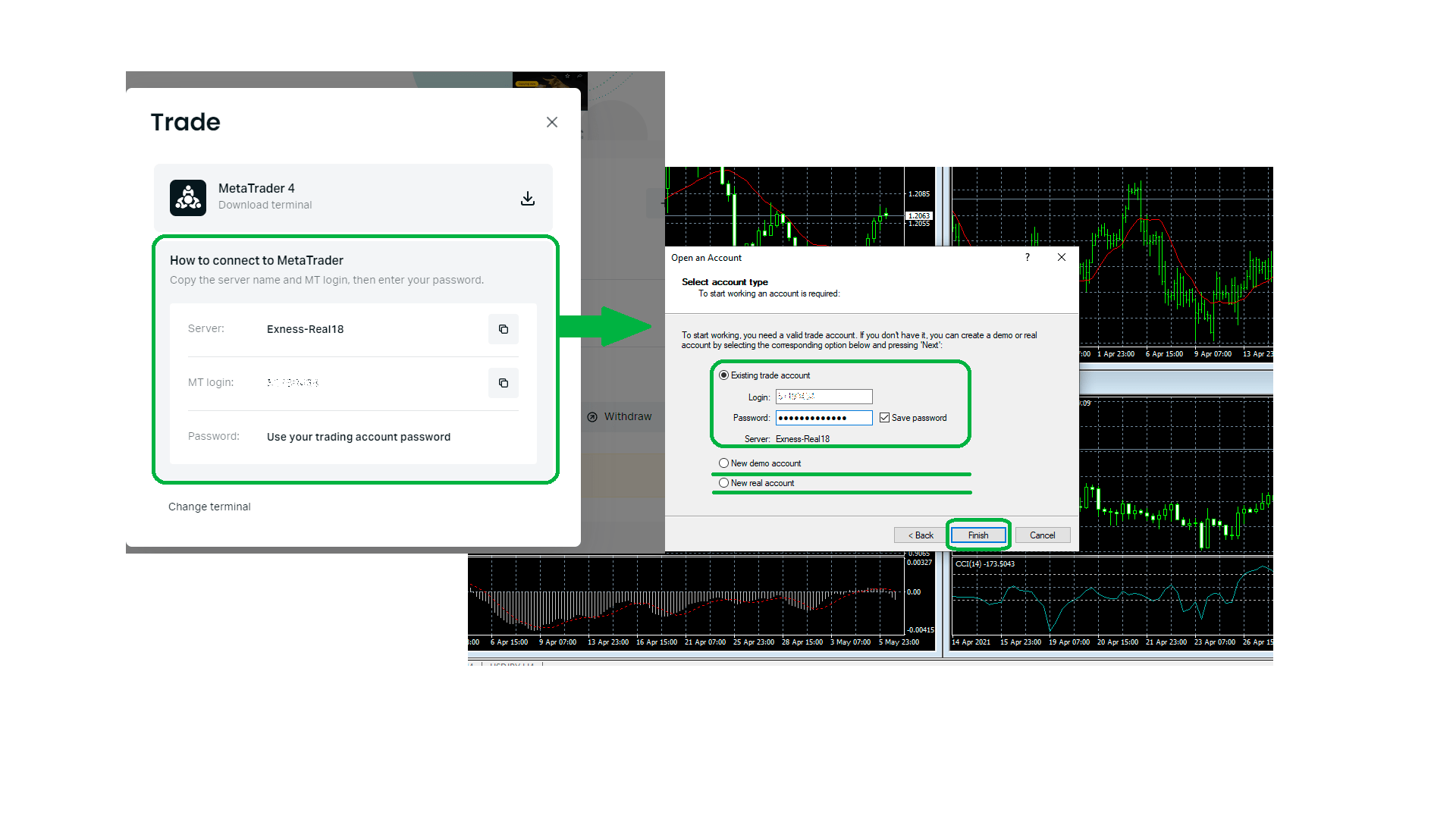The image size is (1456, 819).
Task: Click the copy icon next to MT login field
Action: pyautogui.click(x=503, y=383)
